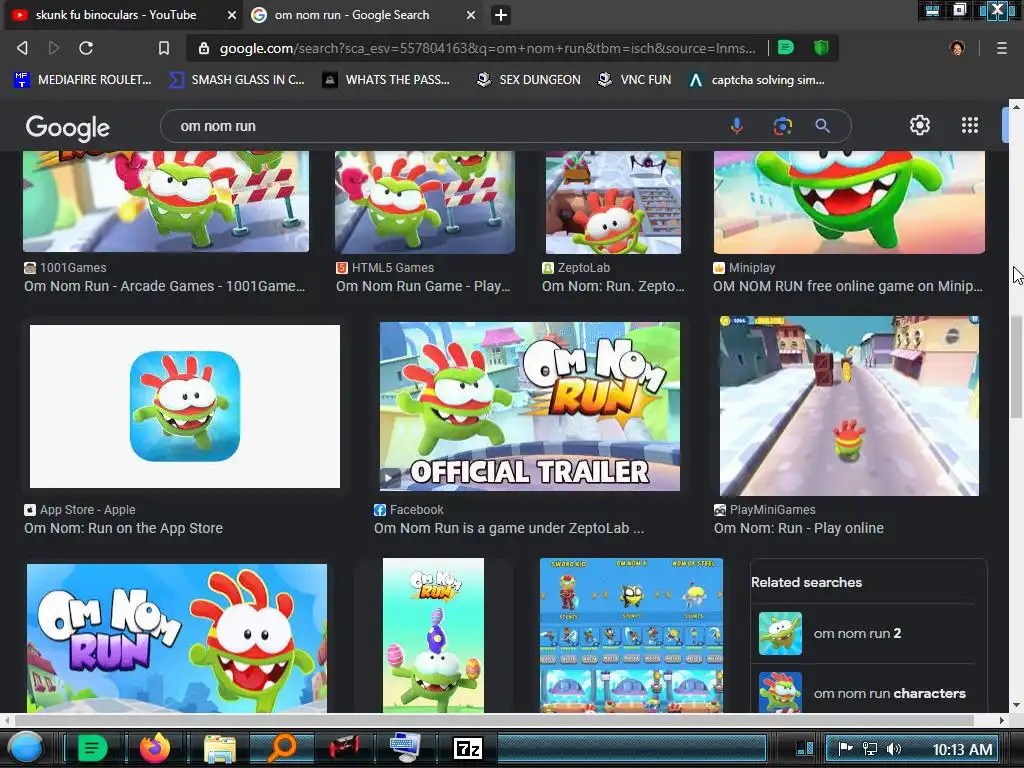The height and width of the screenshot is (768, 1024).
Task: Click the address bar URL field
Action: pyautogui.click(x=487, y=48)
